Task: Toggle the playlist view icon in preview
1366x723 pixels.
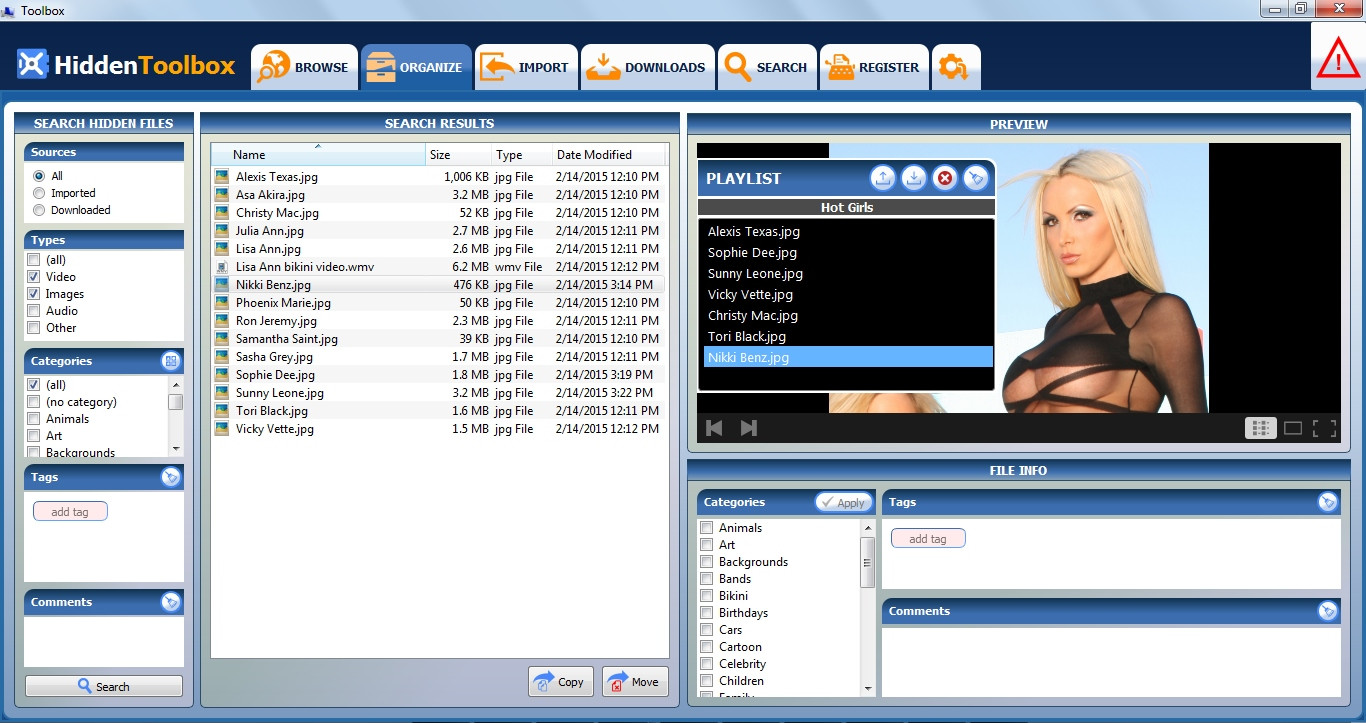Action: pyautogui.click(x=1260, y=428)
